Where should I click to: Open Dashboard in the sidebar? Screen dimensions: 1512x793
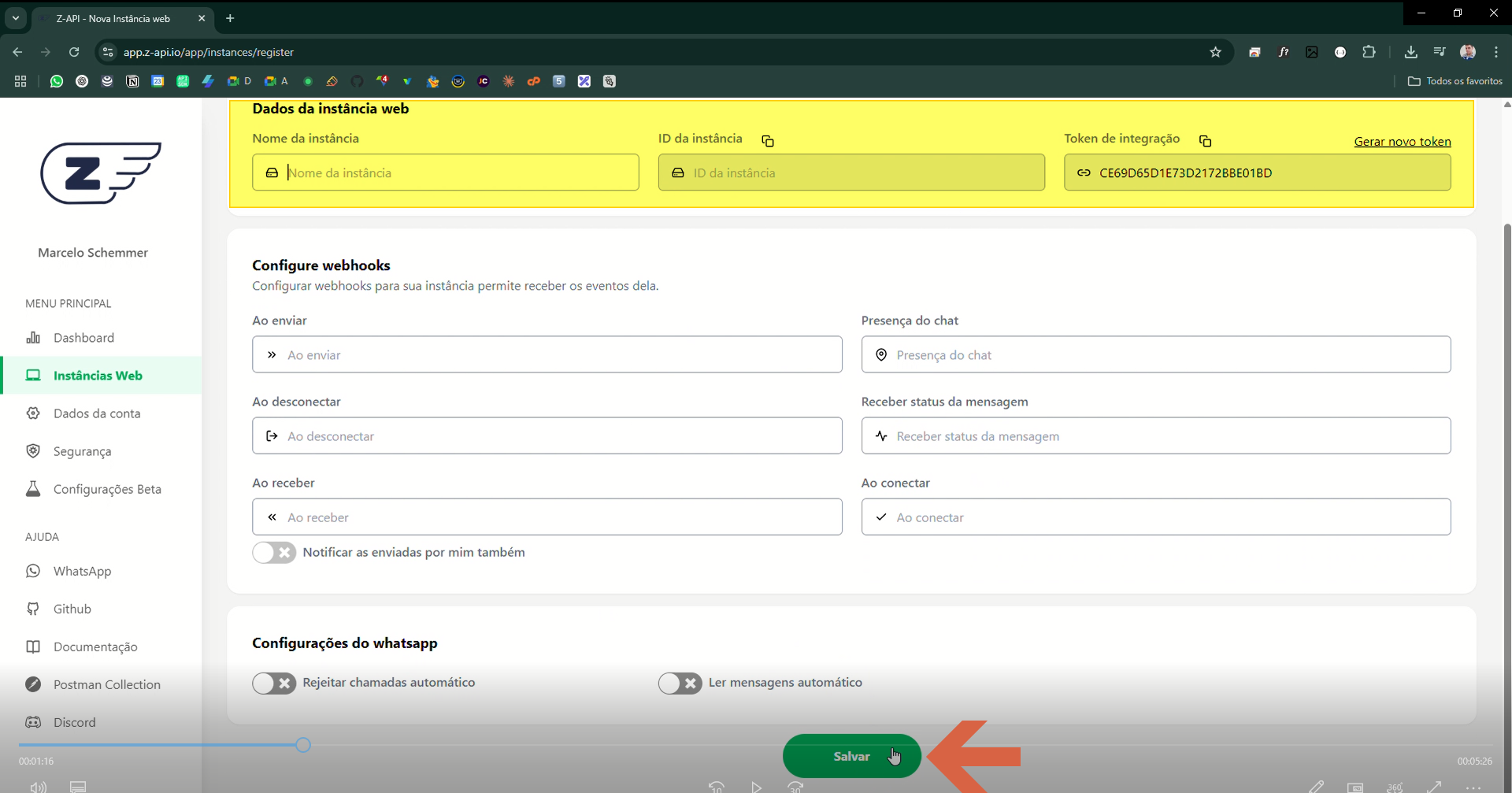point(101,338)
